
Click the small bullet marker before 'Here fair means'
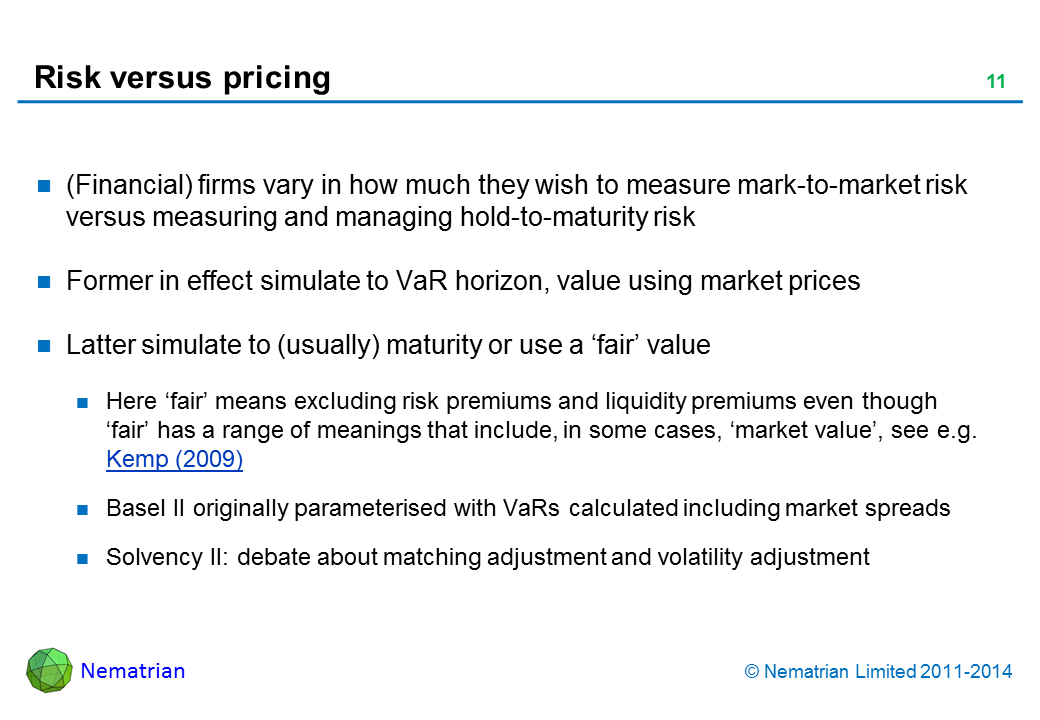(85, 403)
